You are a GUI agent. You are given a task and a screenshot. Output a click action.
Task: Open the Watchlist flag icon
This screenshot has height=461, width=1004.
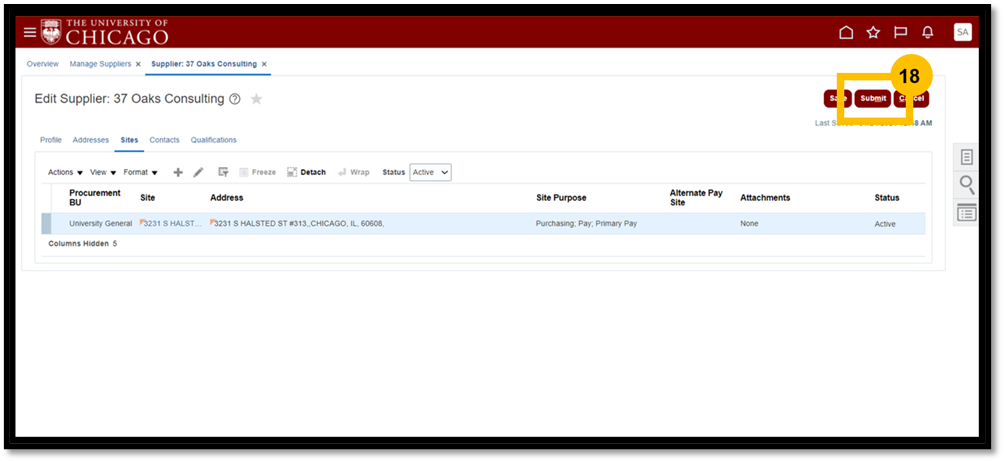900,33
